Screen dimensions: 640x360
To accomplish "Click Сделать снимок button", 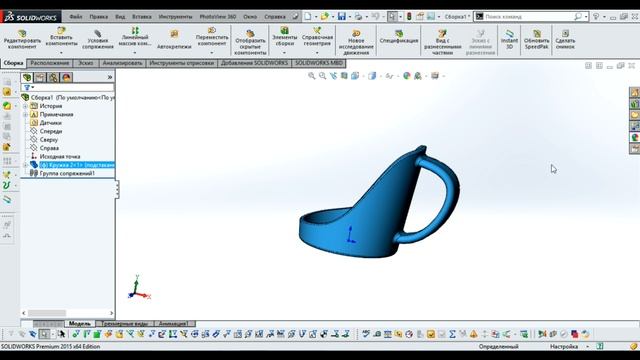I will [x=565, y=39].
